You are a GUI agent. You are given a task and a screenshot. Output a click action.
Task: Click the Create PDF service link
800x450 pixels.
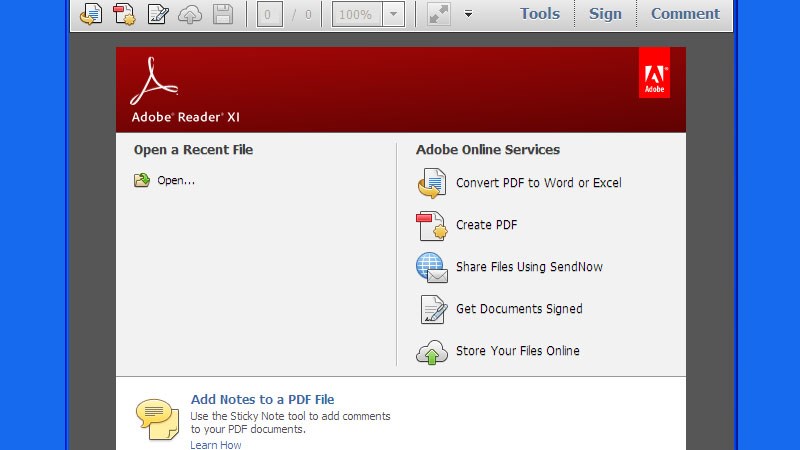(x=487, y=224)
